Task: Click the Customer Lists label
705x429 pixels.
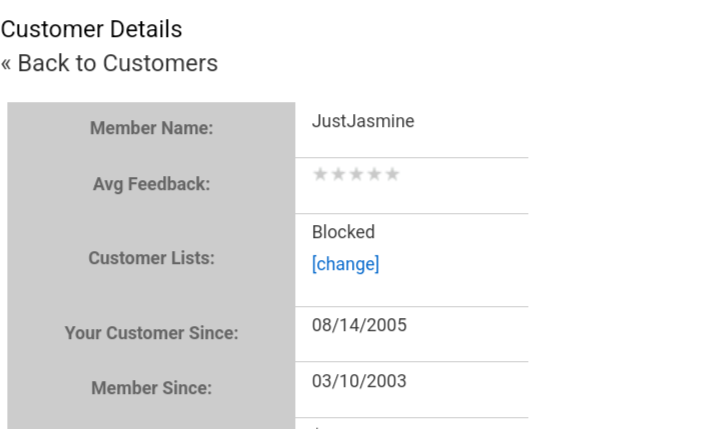Action: click(x=151, y=258)
